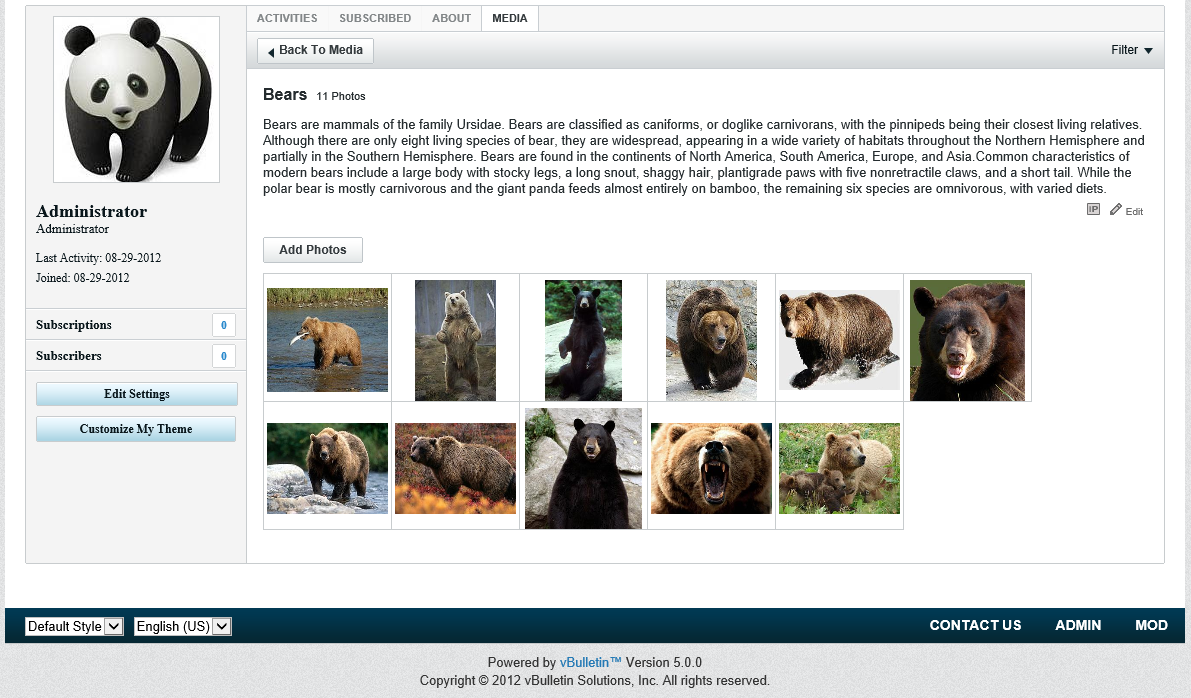Viewport: 1191px width, 698px height.
Task: Open photo of bear with cubs in grass
Action: [x=839, y=468]
